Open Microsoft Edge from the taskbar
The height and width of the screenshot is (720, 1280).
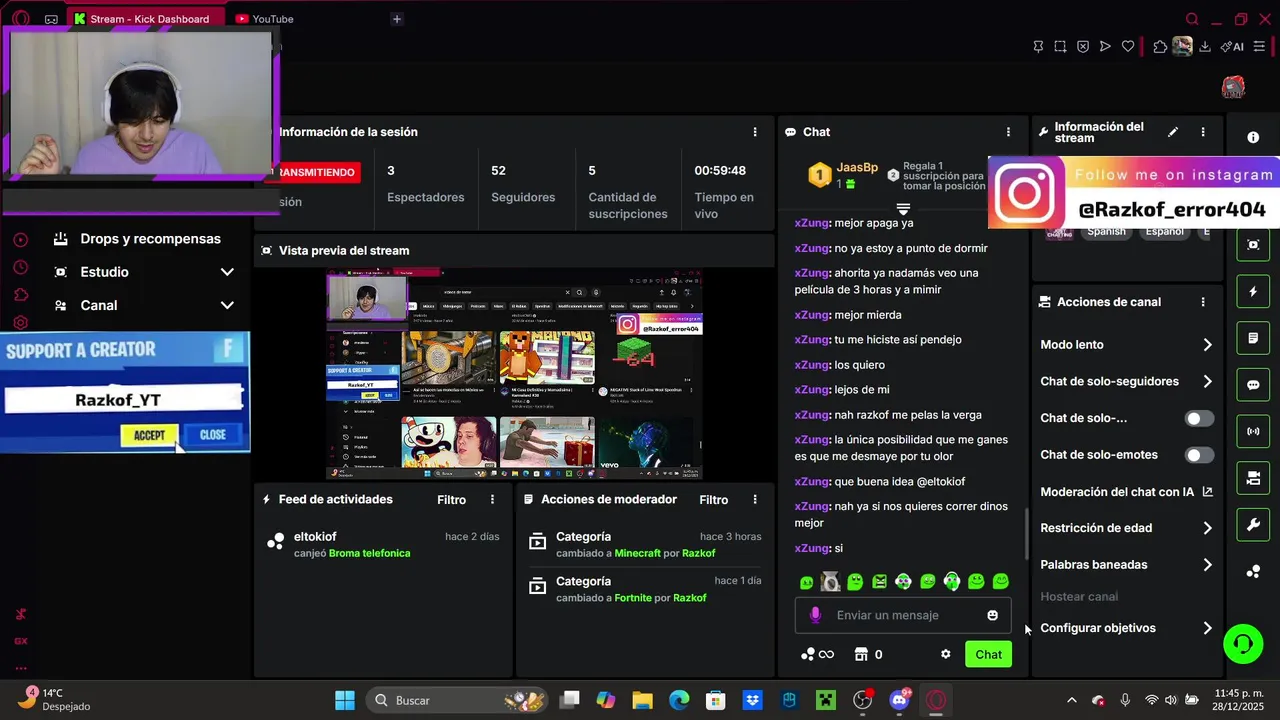click(679, 700)
